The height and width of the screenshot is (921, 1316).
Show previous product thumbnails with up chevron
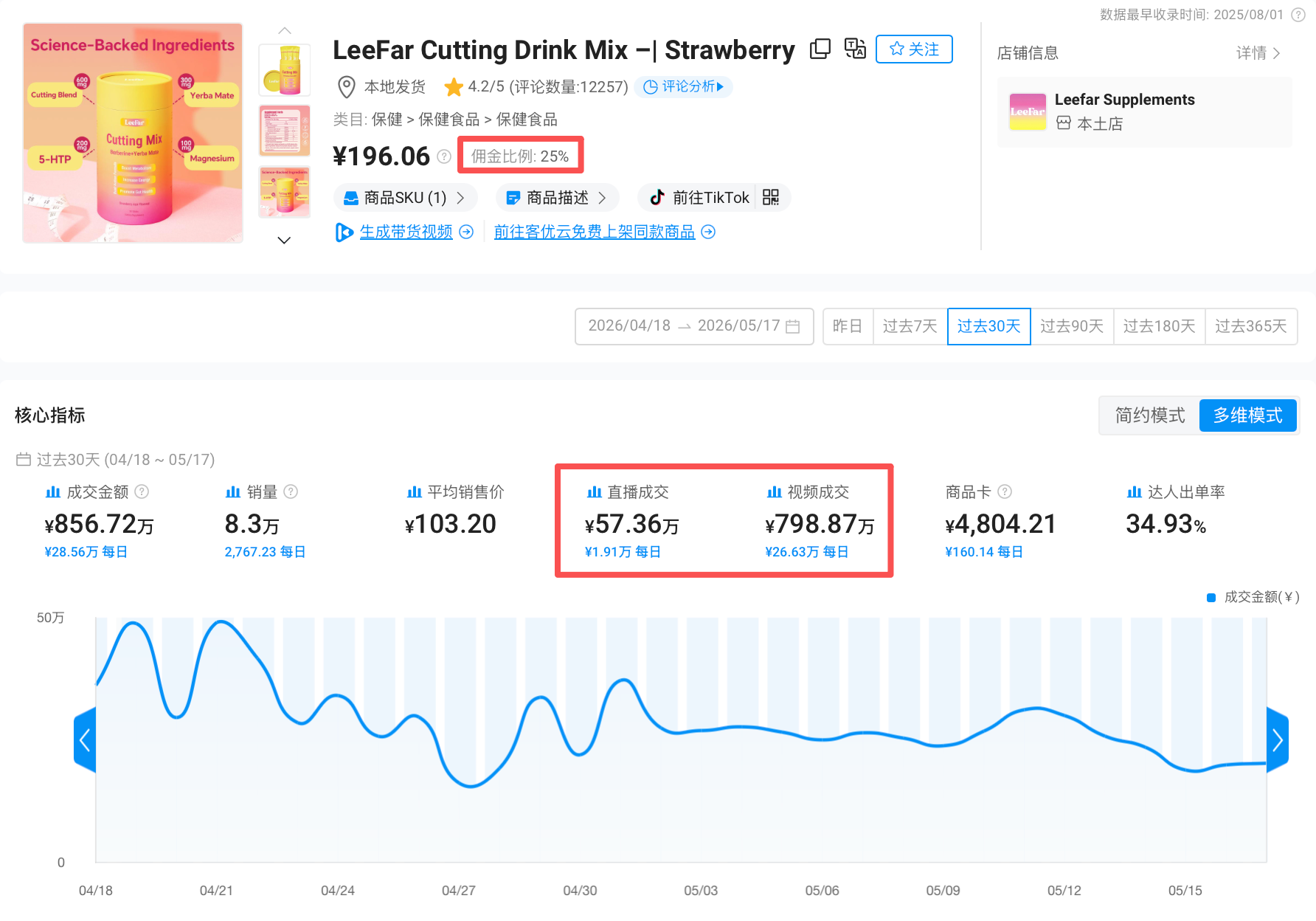[285, 31]
